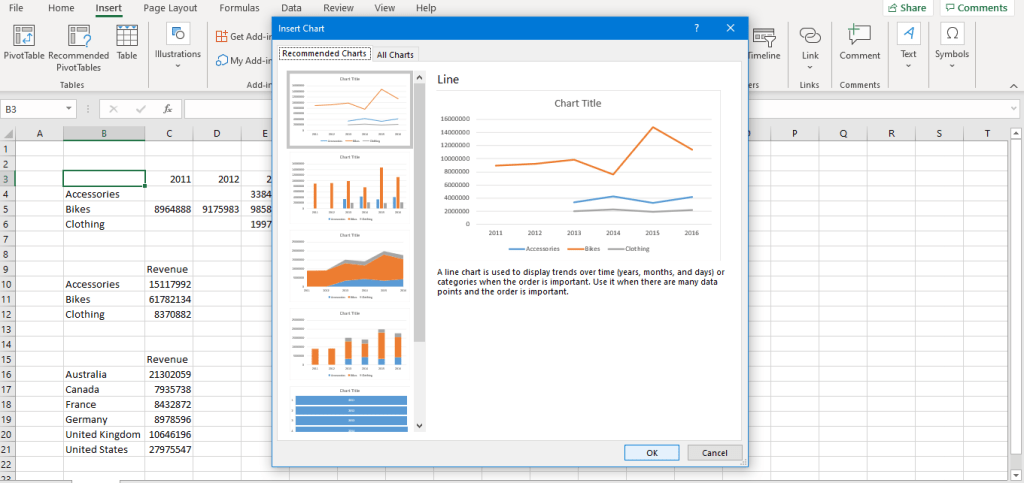Viewport: 1024px width, 483px height.
Task: Open the Symbols dropdown
Action: pos(952,45)
